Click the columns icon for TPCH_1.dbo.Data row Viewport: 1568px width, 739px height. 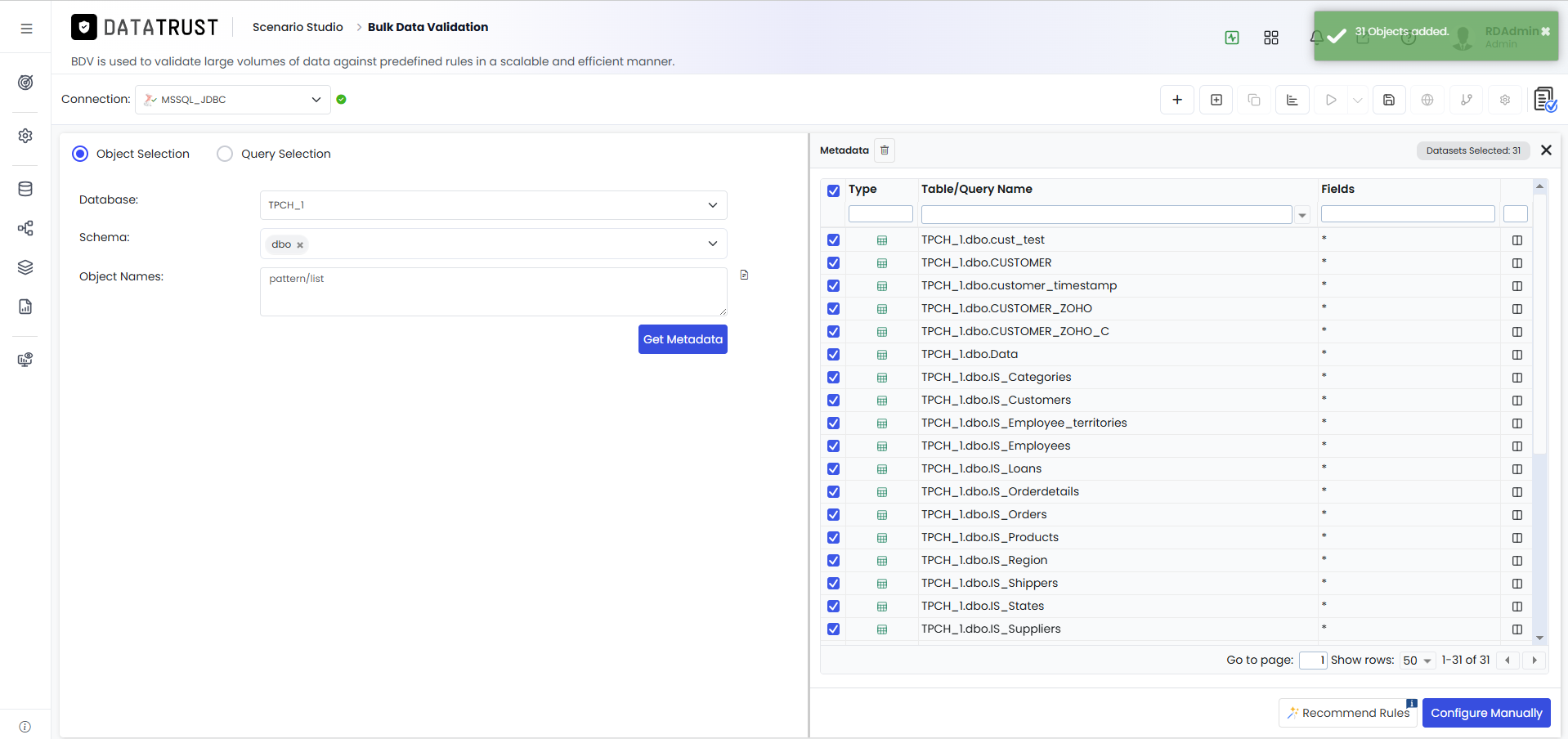pos(1517,355)
